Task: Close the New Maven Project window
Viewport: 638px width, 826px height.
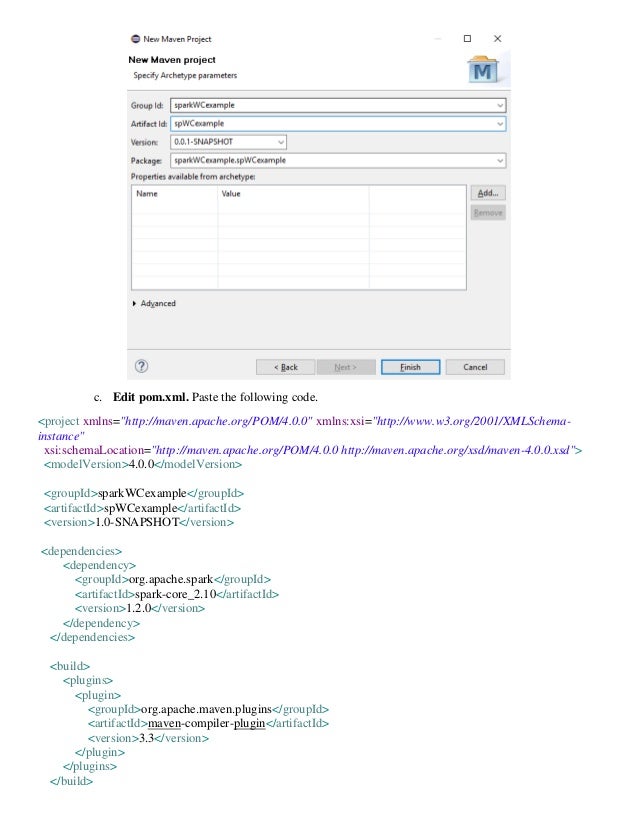Action: [497, 38]
